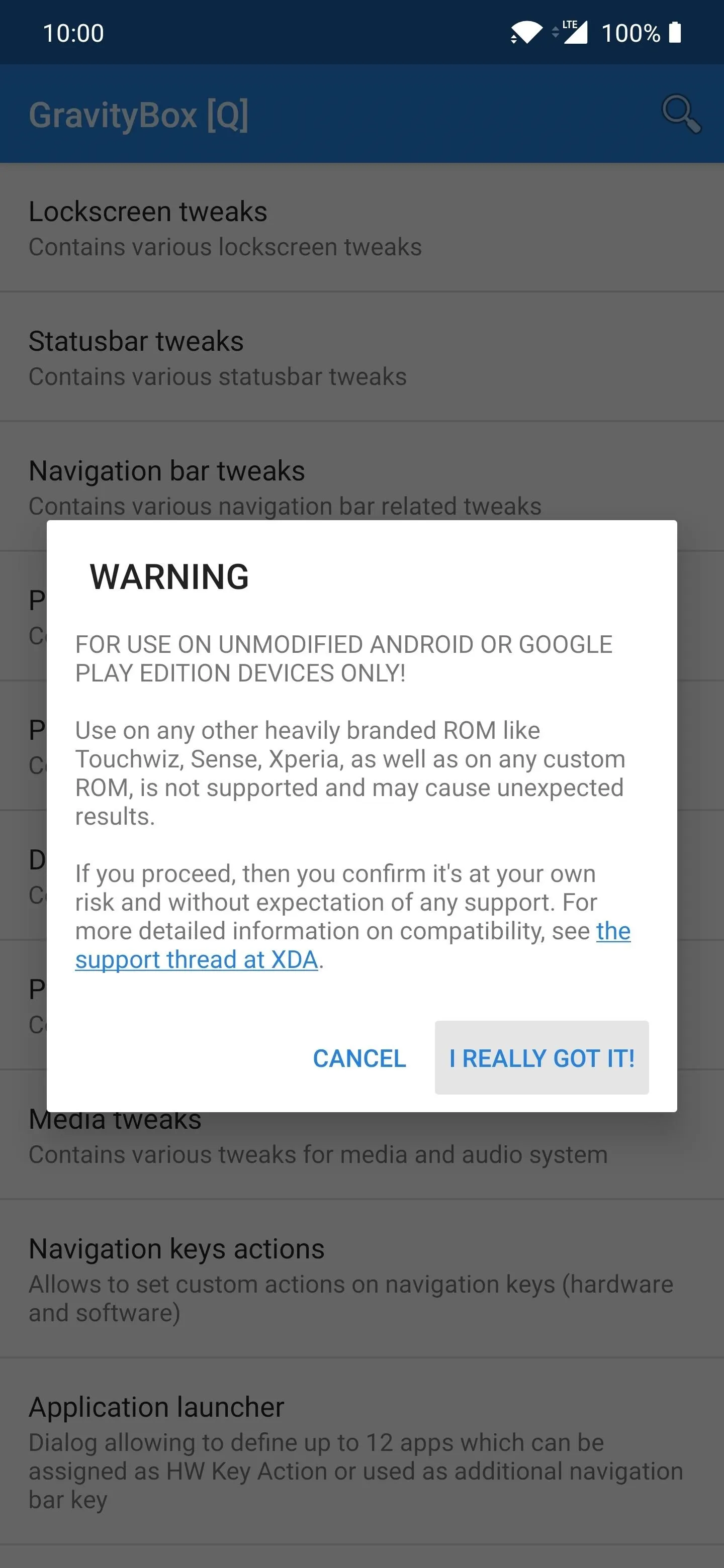Screen dimensions: 724x1568
Task: Open Application launcher settings
Action: (x=361, y=1452)
